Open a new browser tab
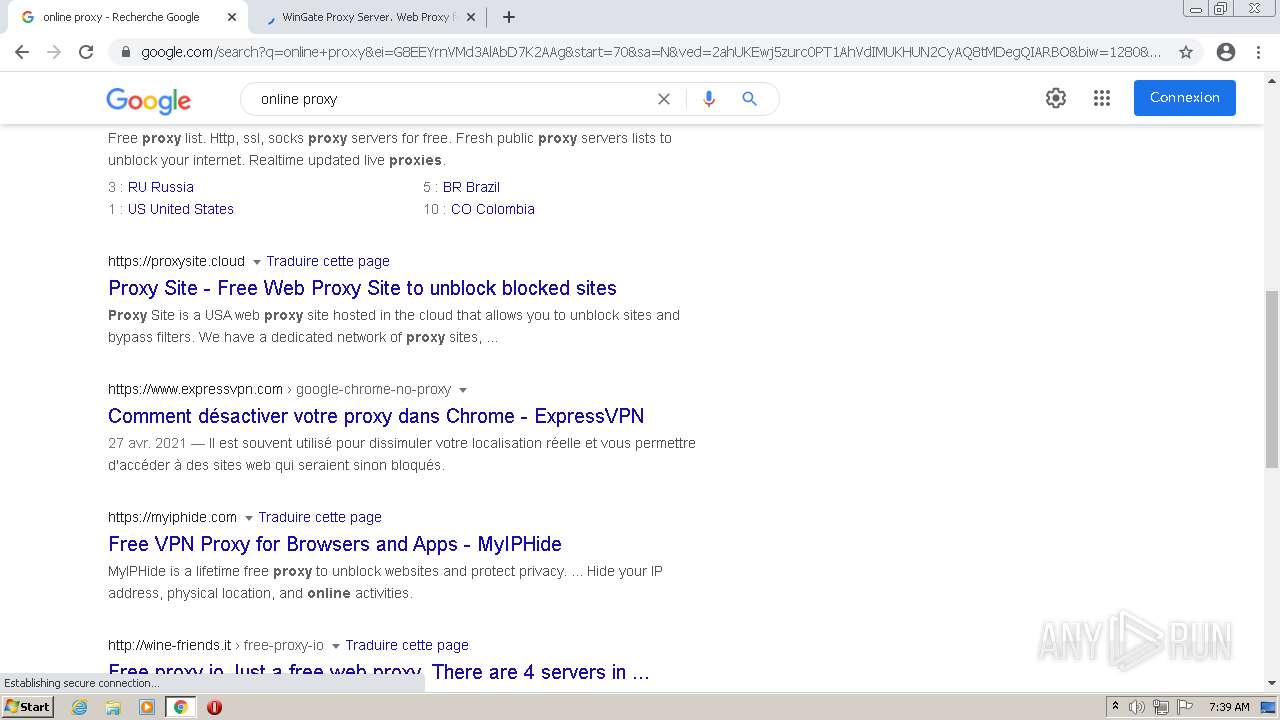This screenshot has height=720, width=1280. coord(509,17)
